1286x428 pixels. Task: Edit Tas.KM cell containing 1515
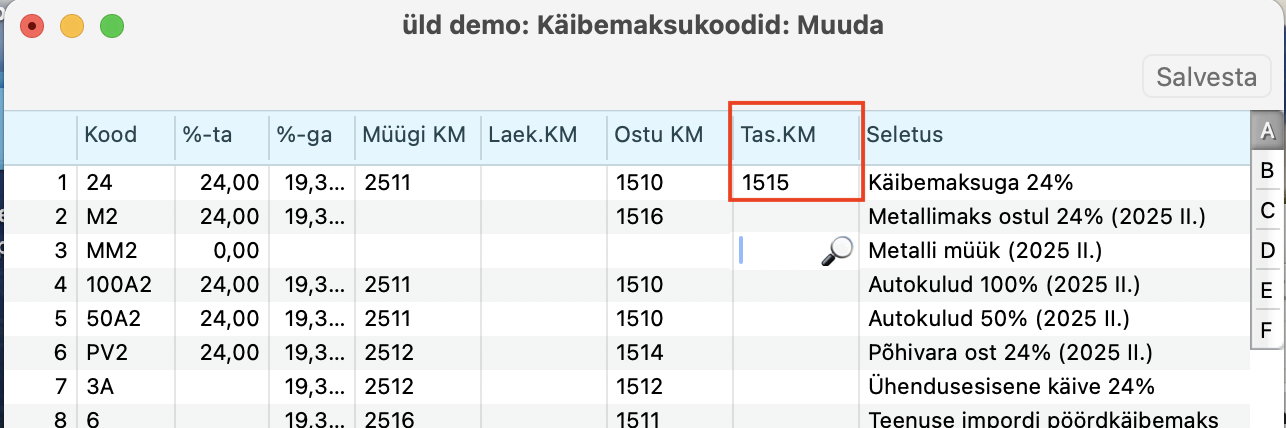[796, 182]
